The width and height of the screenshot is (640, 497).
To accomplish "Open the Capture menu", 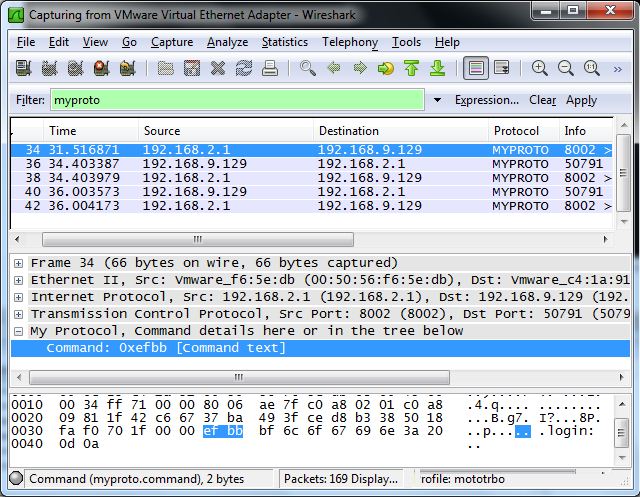I will click(172, 42).
